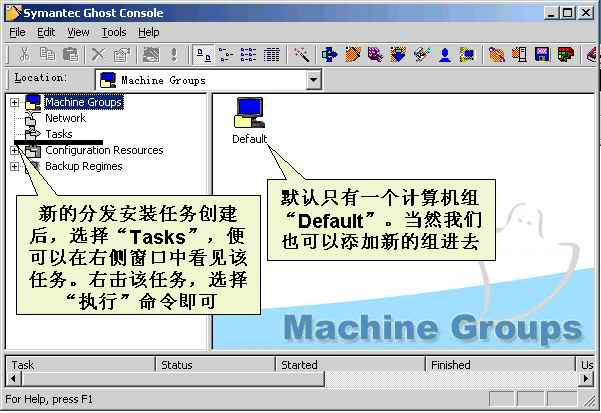
Task: Select Tasks in the tree
Action: click(59, 134)
